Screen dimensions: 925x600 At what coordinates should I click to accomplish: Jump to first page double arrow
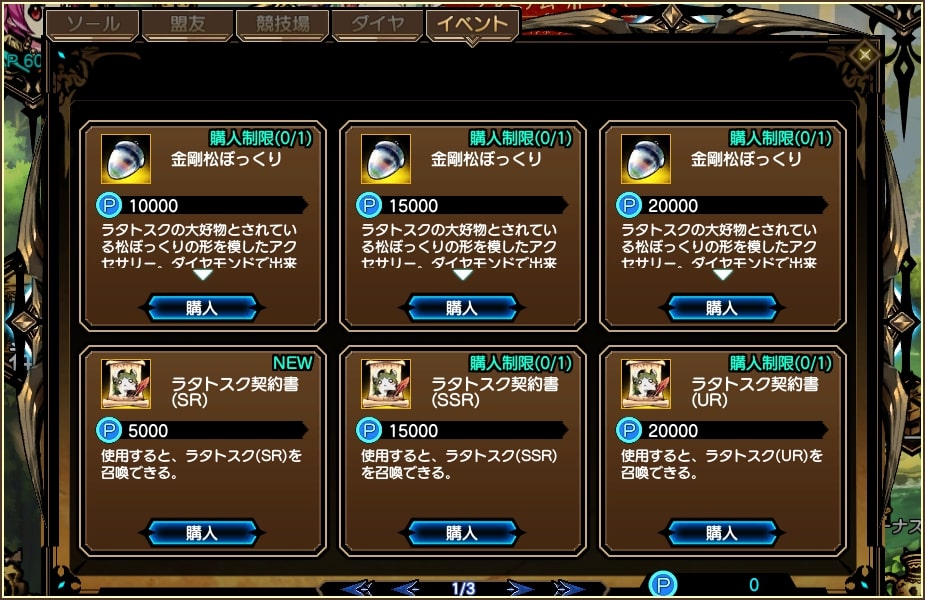point(358,588)
